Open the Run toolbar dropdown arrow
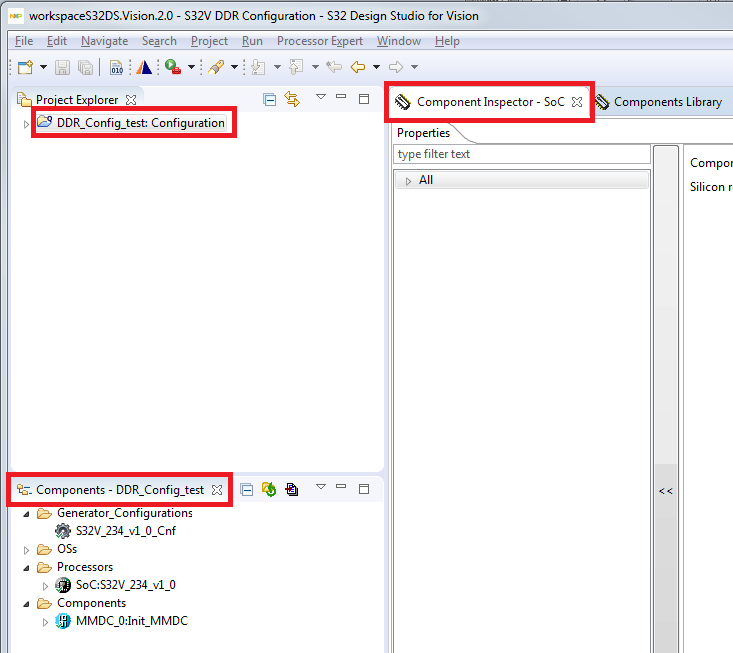 [x=191, y=67]
